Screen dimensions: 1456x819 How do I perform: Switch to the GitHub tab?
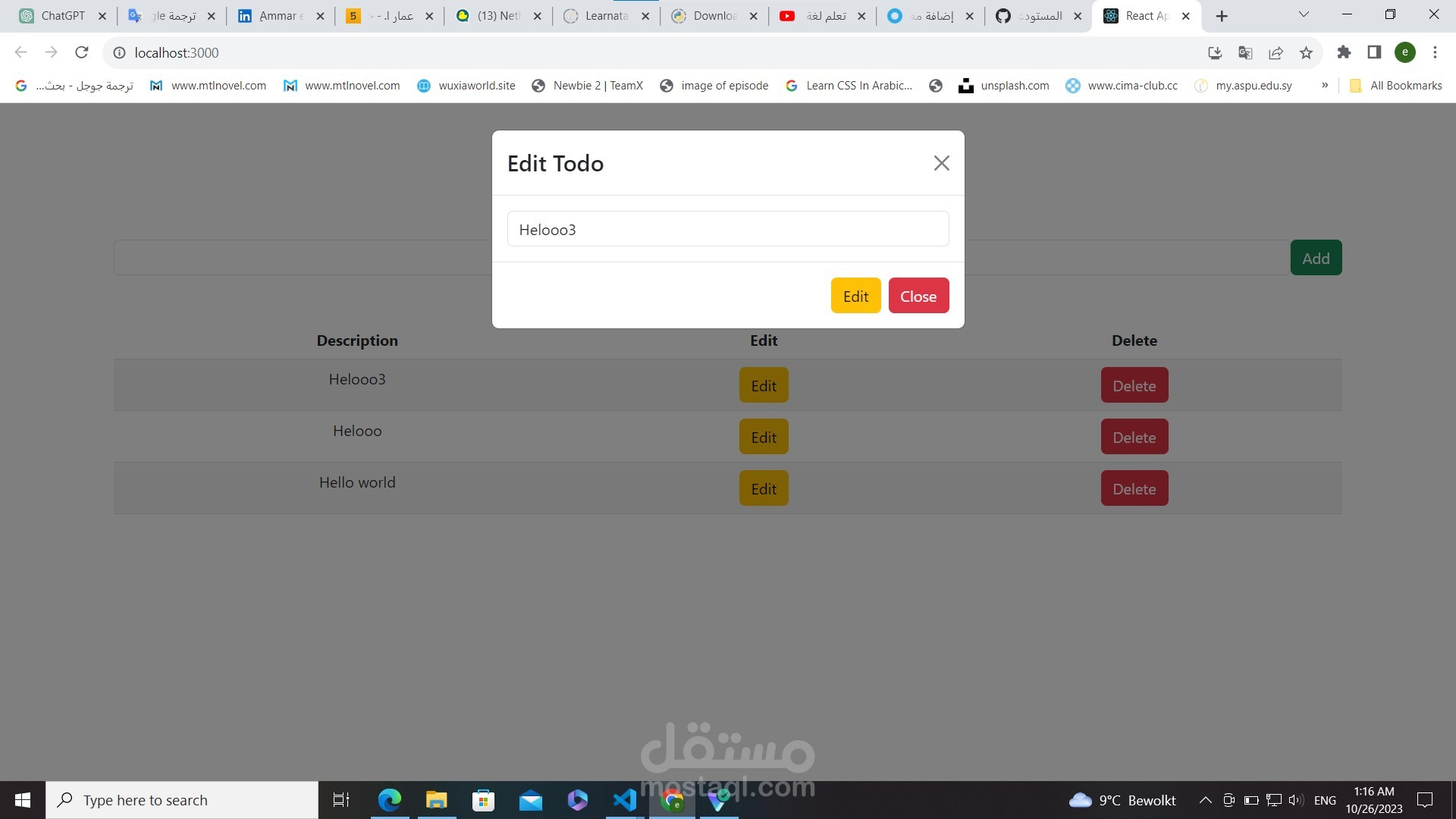pos(1037,16)
